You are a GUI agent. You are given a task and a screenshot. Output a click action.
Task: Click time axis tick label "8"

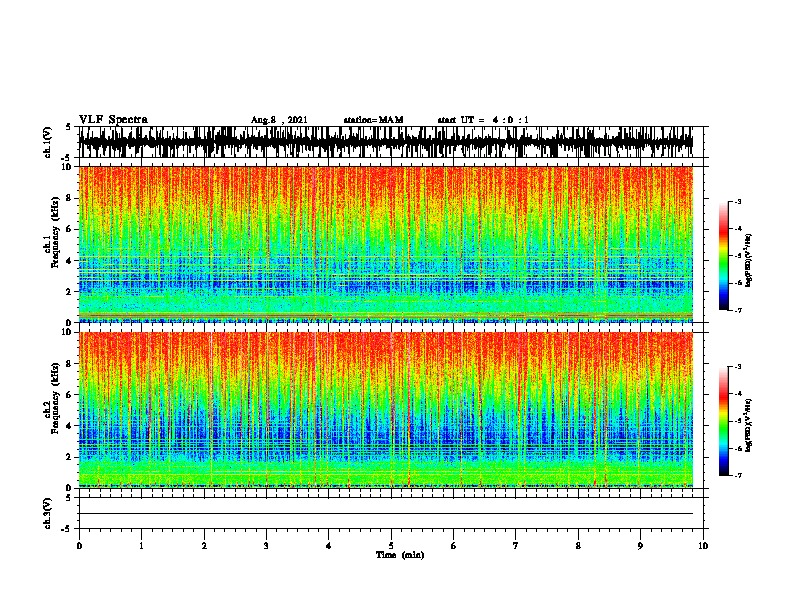point(578,546)
